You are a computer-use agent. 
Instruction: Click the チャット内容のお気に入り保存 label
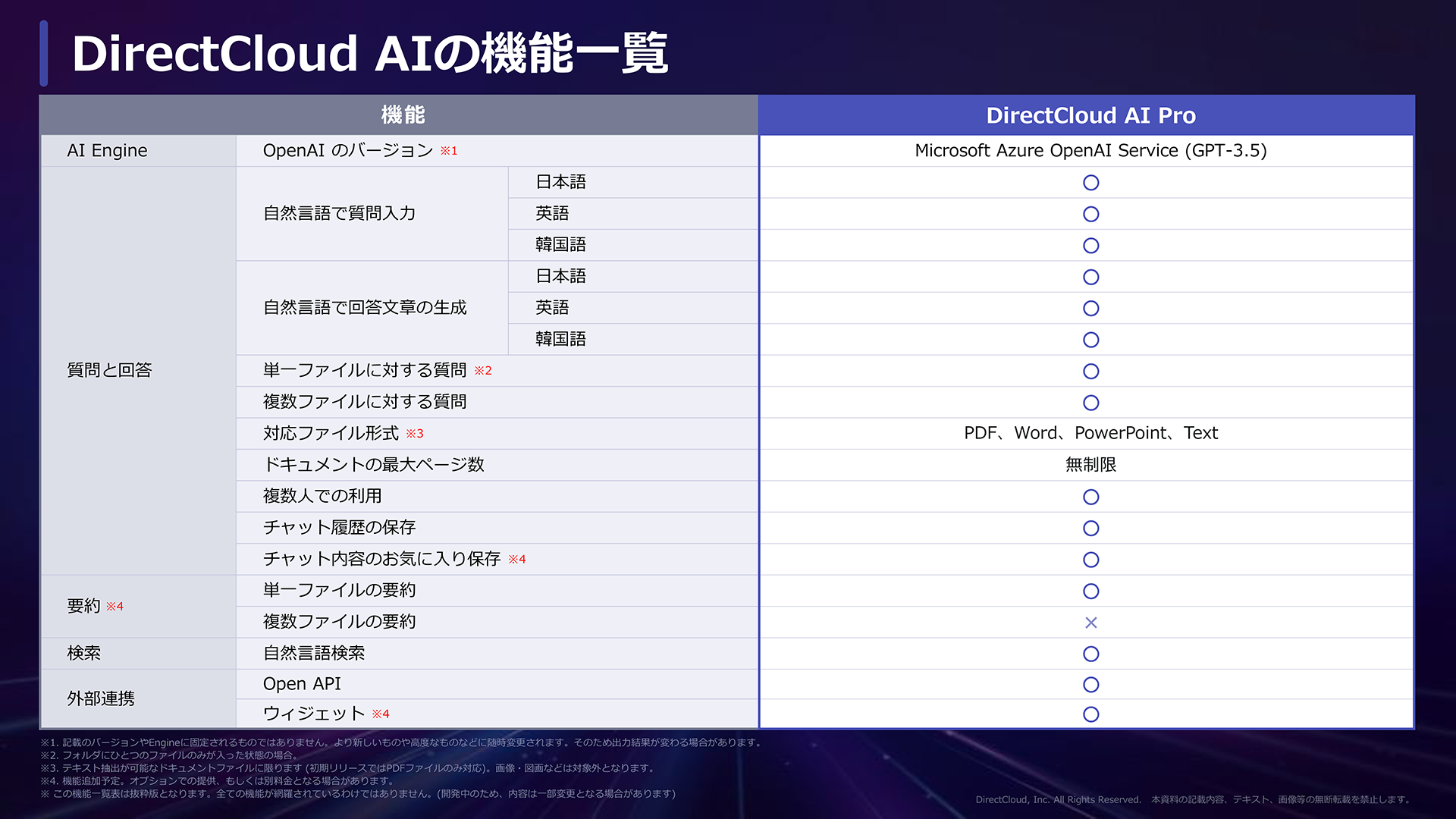click(x=381, y=559)
